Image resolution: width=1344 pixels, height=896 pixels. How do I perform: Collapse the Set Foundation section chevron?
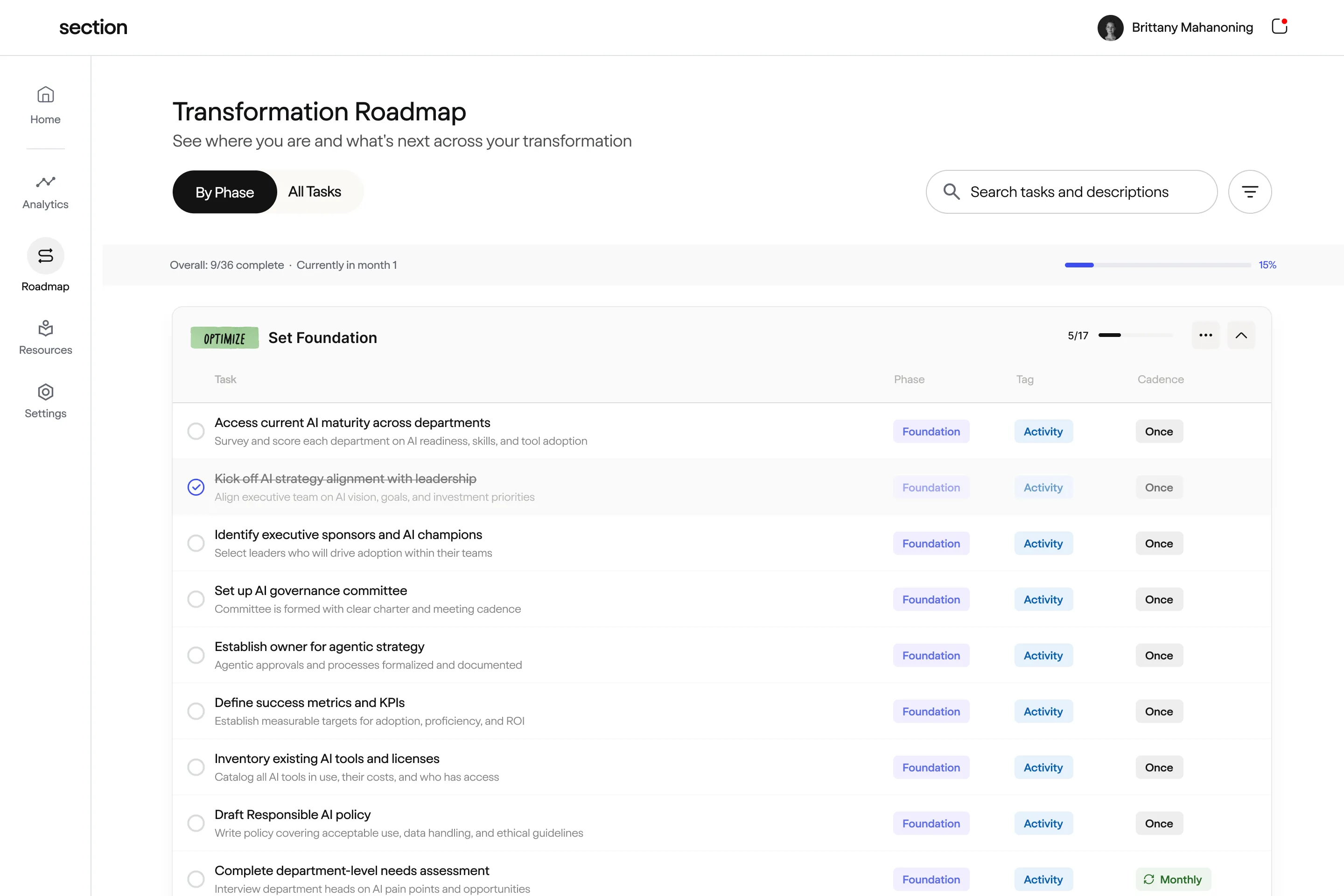(1241, 336)
